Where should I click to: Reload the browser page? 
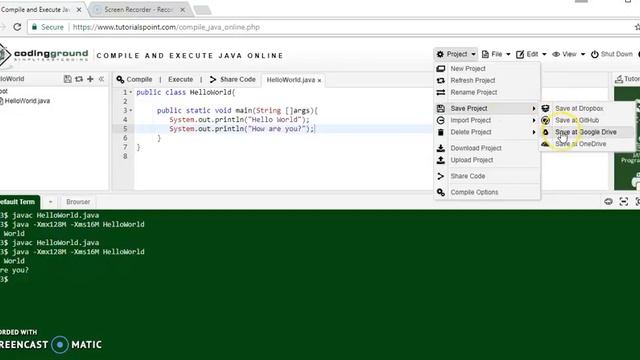pyautogui.click(x=17, y=27)
